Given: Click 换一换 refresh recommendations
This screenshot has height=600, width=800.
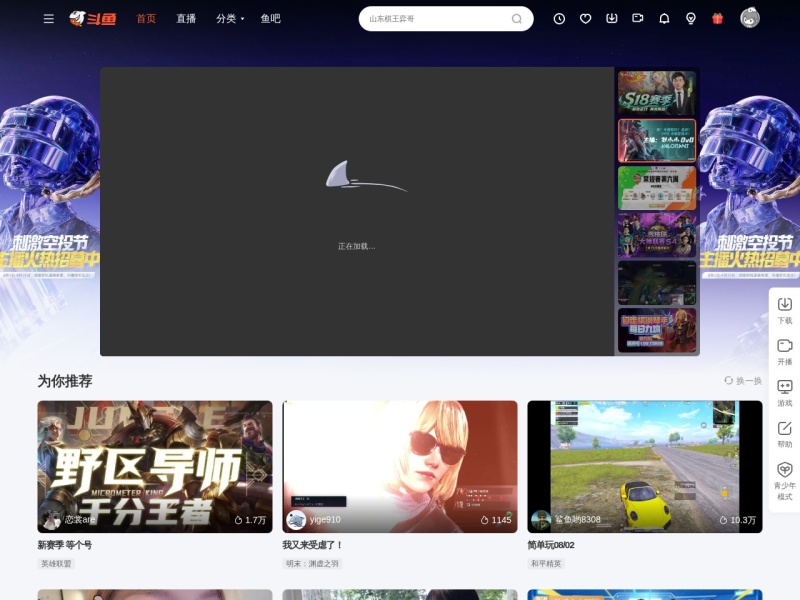Looking at the screenshot, I should 743,381.
